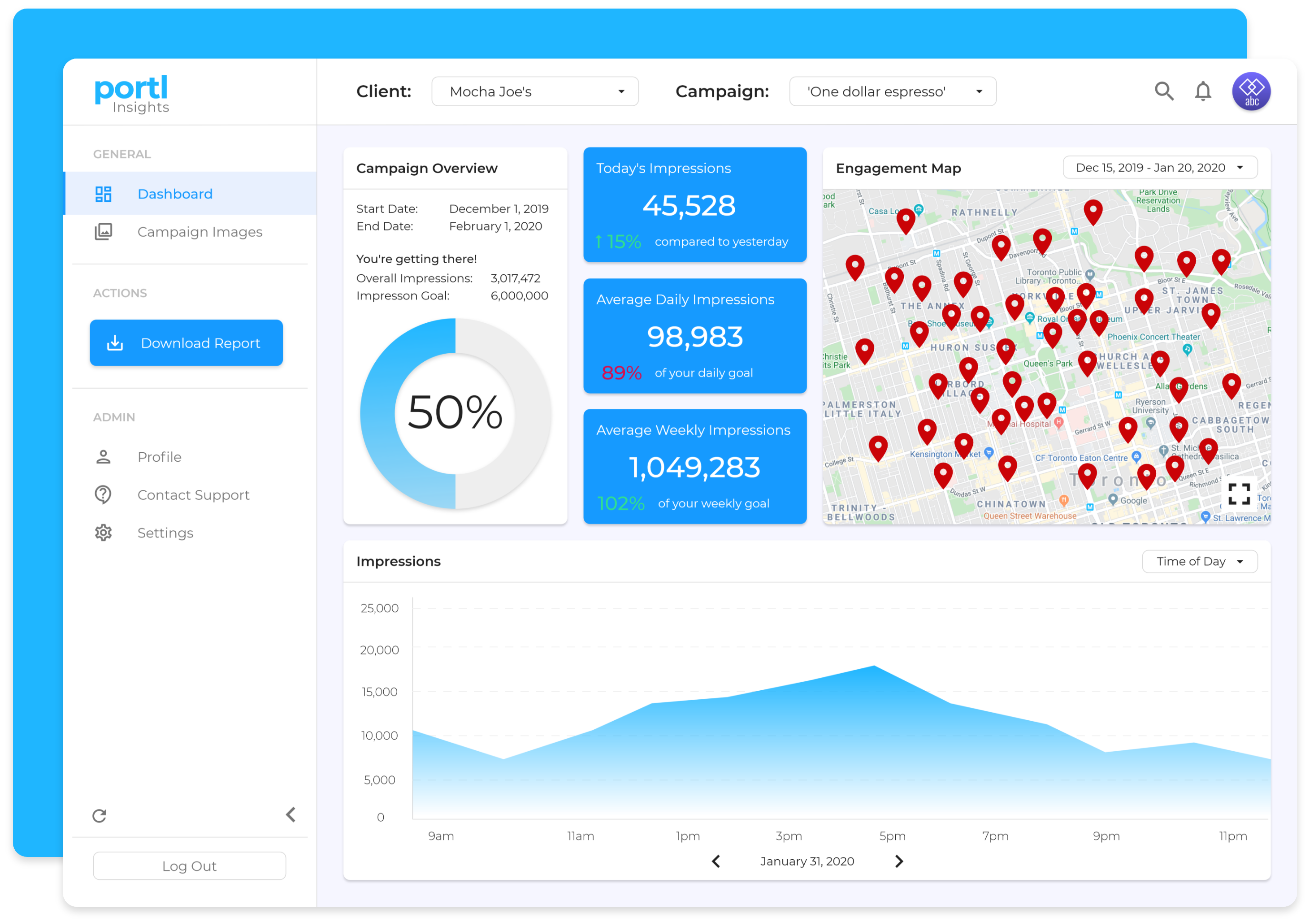Click the 50% progress donut chart

[455, 413]
